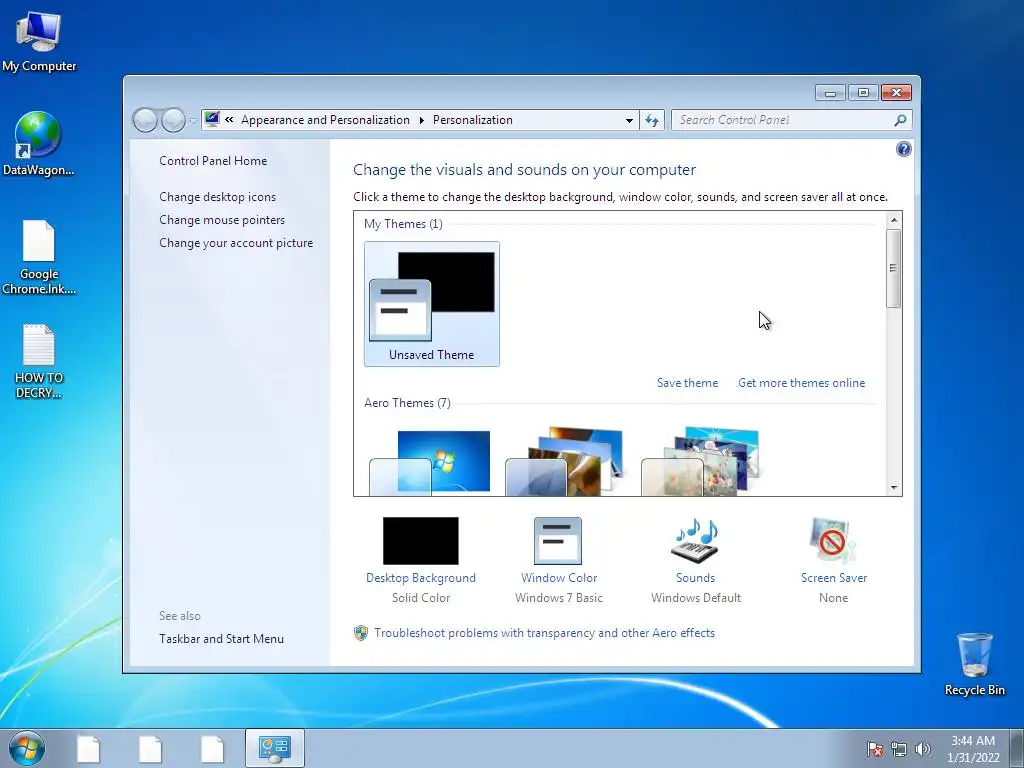Select the third Aero theme with paintings
The width and height of the screenshot is (1024, 768).
pyautogui.click(x=700, y=462)
